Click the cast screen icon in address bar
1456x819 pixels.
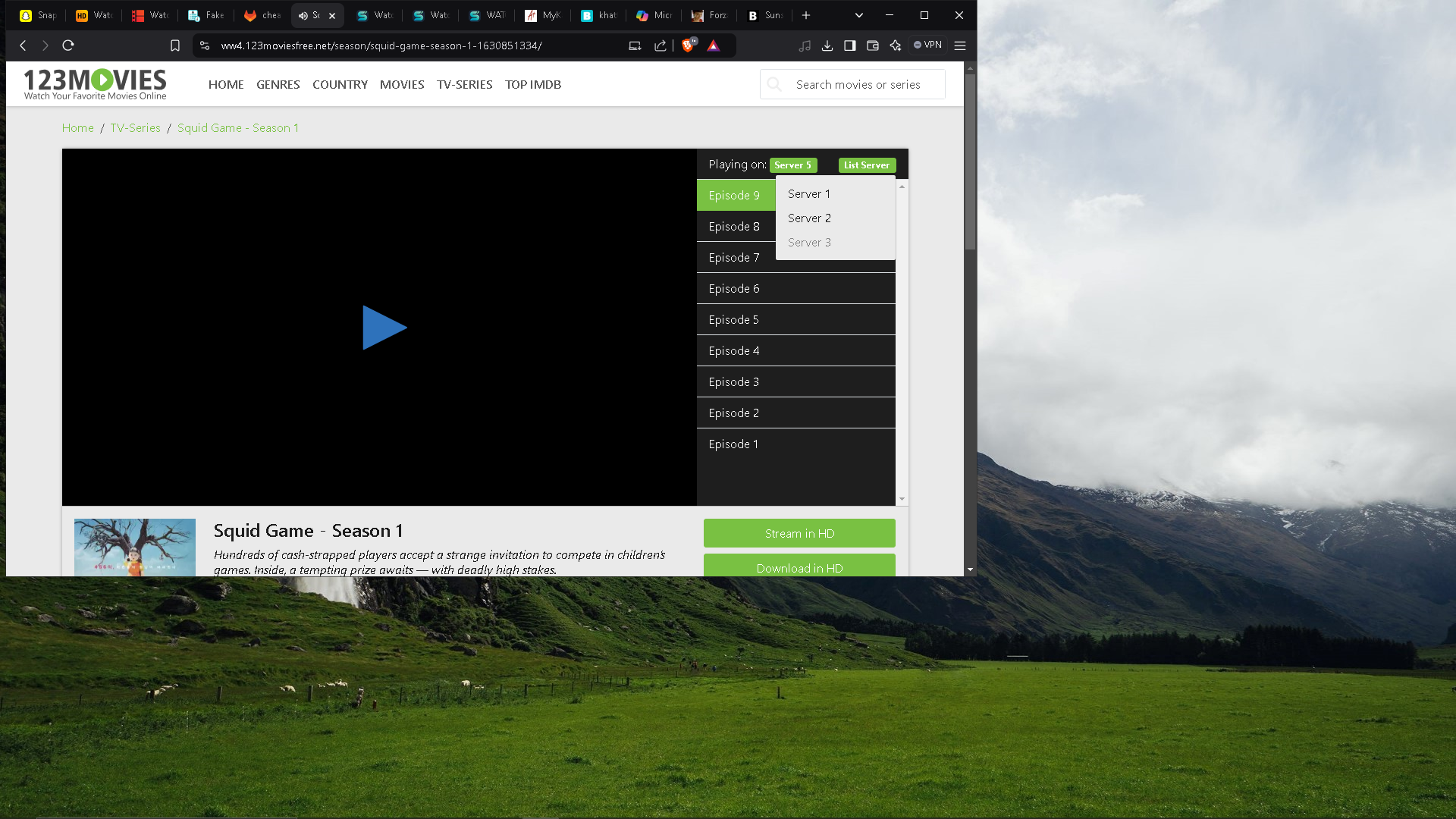point(635,45)
